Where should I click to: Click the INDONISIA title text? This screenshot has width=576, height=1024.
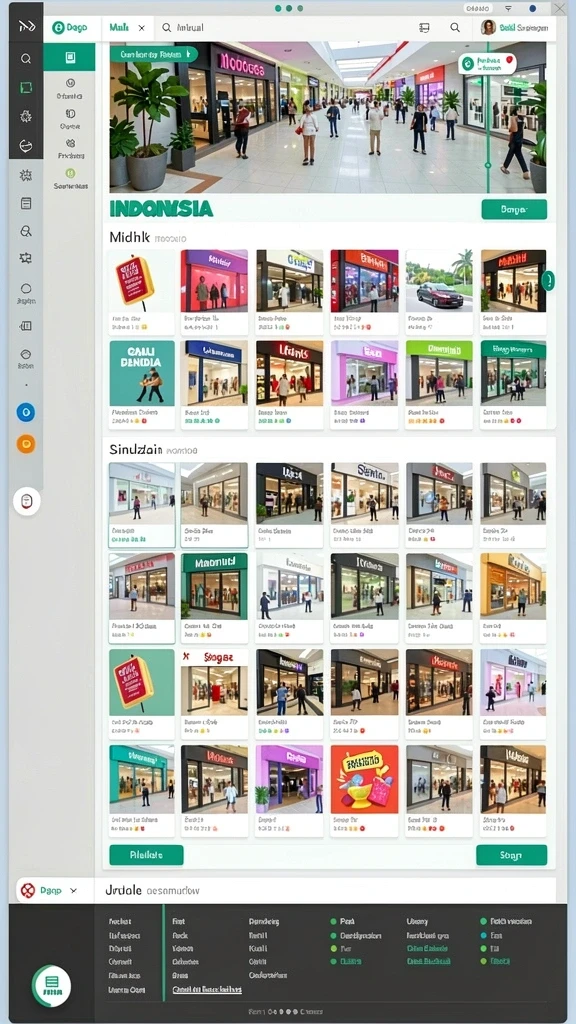(x=161, y=208)
